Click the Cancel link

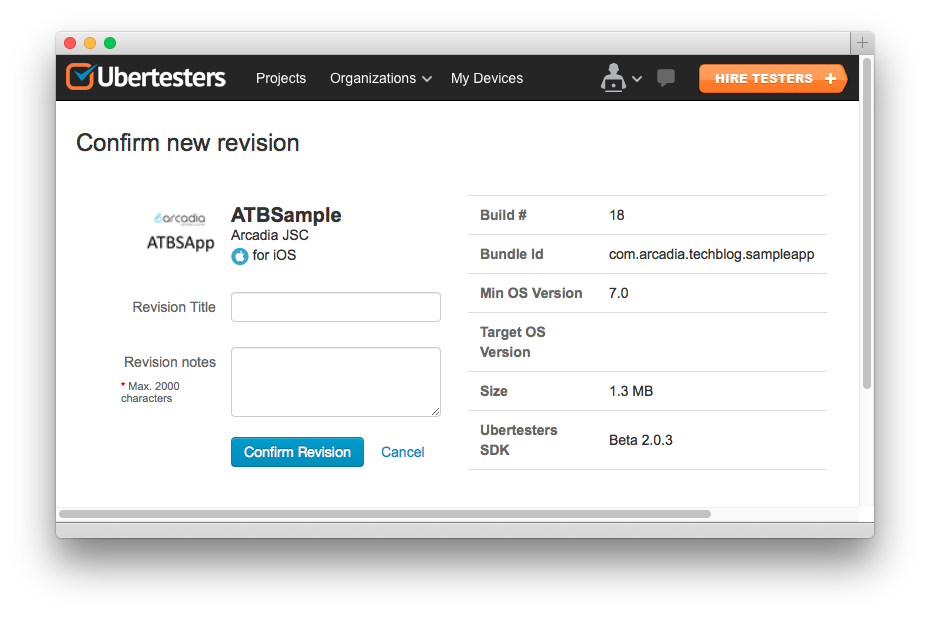[x=403, y=452]
